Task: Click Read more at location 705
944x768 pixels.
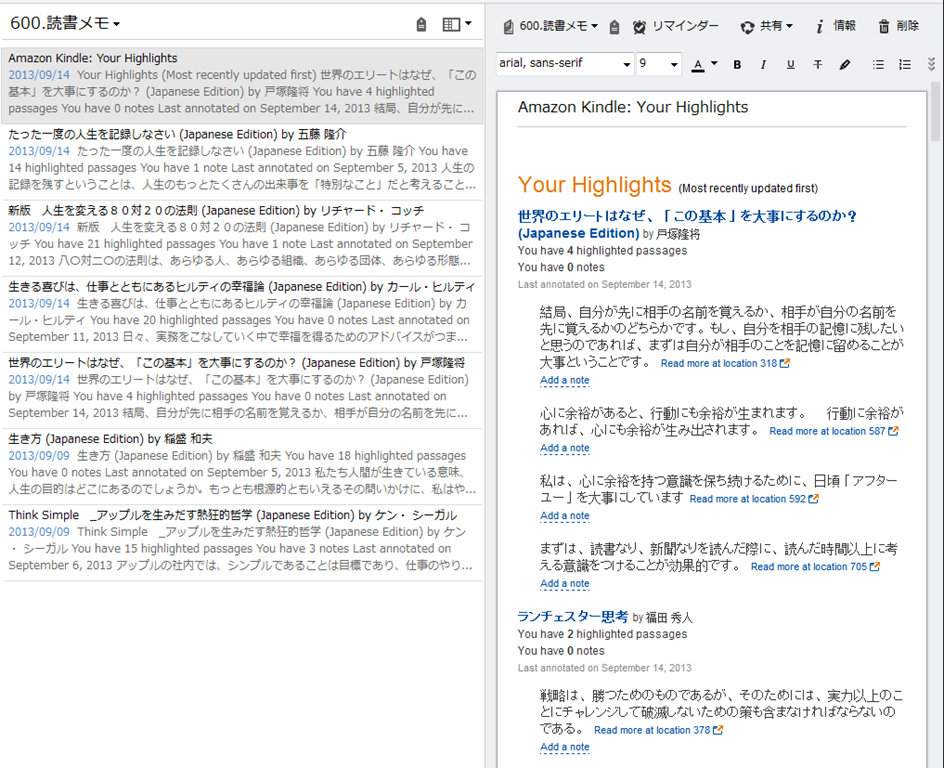Action: click(x=815, y=567)
